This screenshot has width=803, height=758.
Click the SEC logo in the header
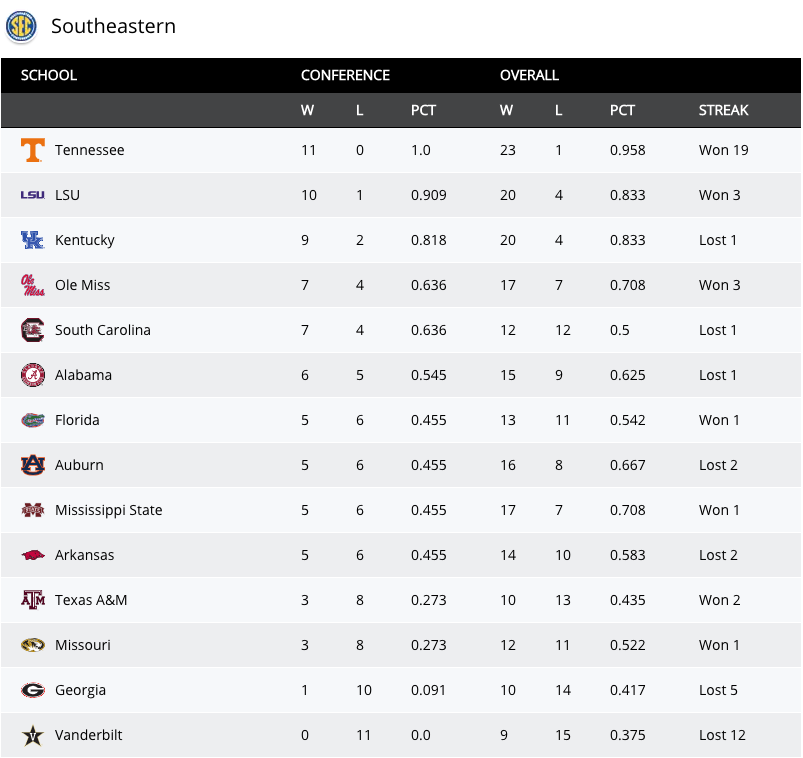point(21,27)
